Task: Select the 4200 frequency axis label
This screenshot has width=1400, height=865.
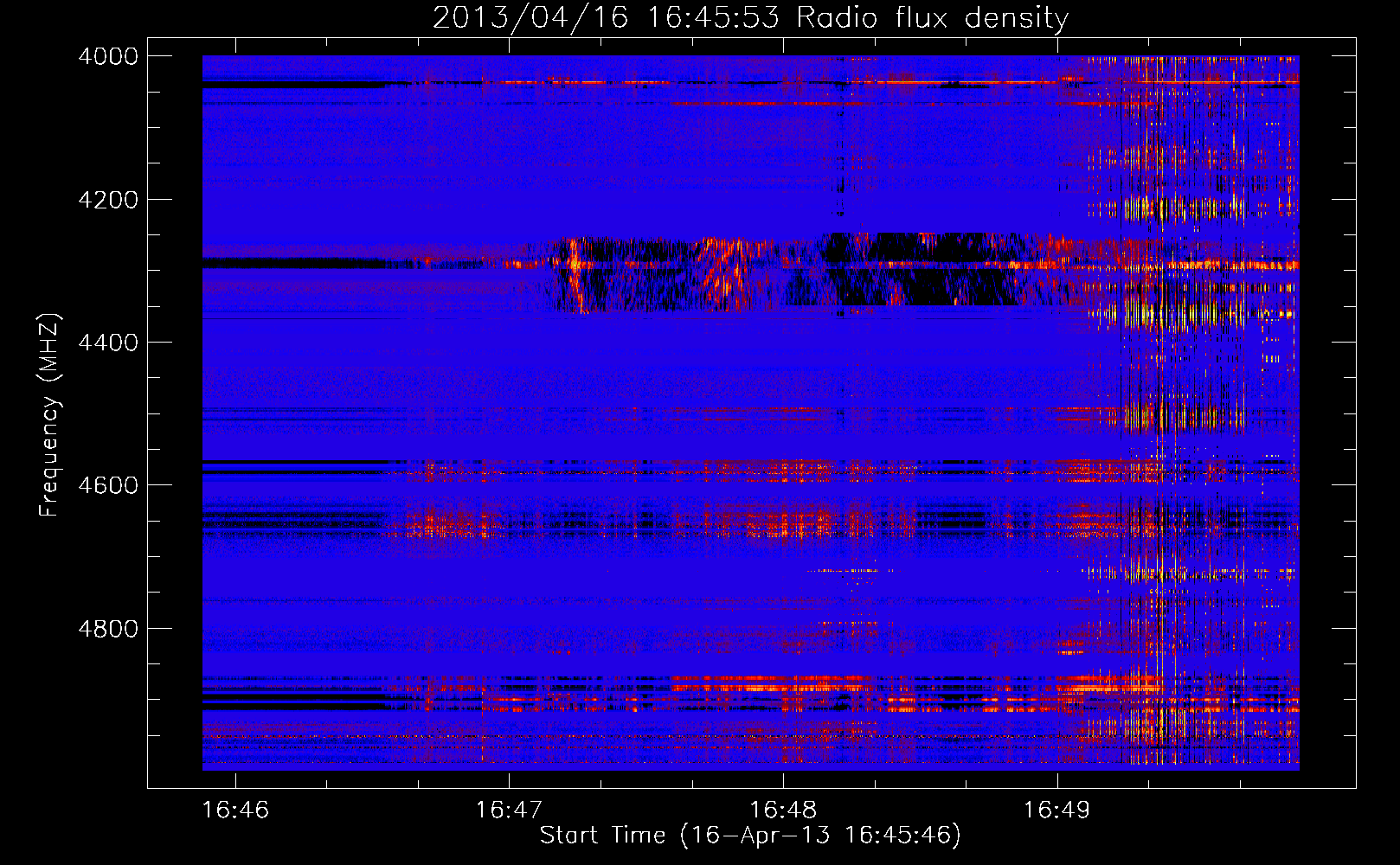Action: 108,200
